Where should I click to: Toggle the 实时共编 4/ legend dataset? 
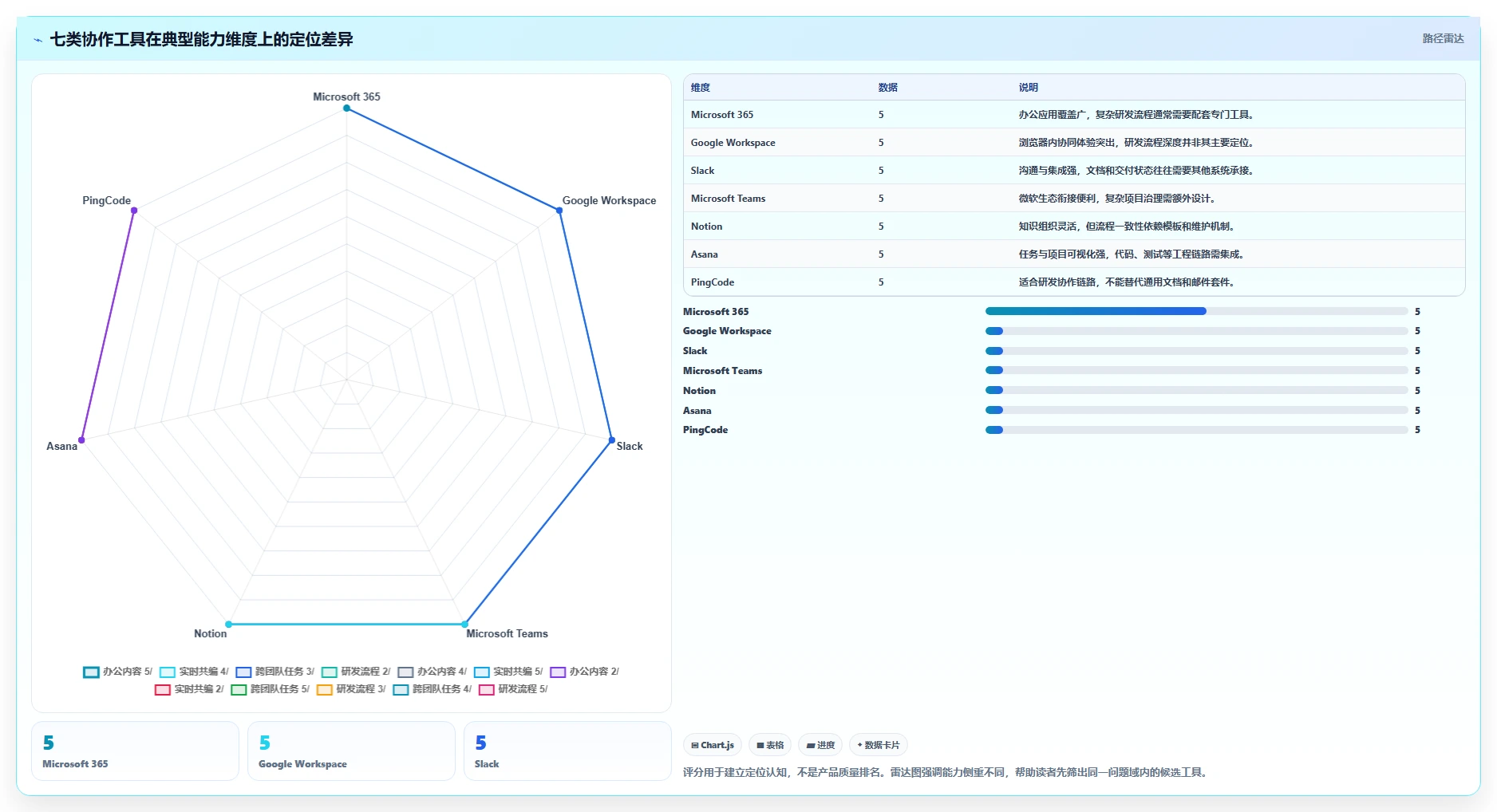[x=194, y=672]
